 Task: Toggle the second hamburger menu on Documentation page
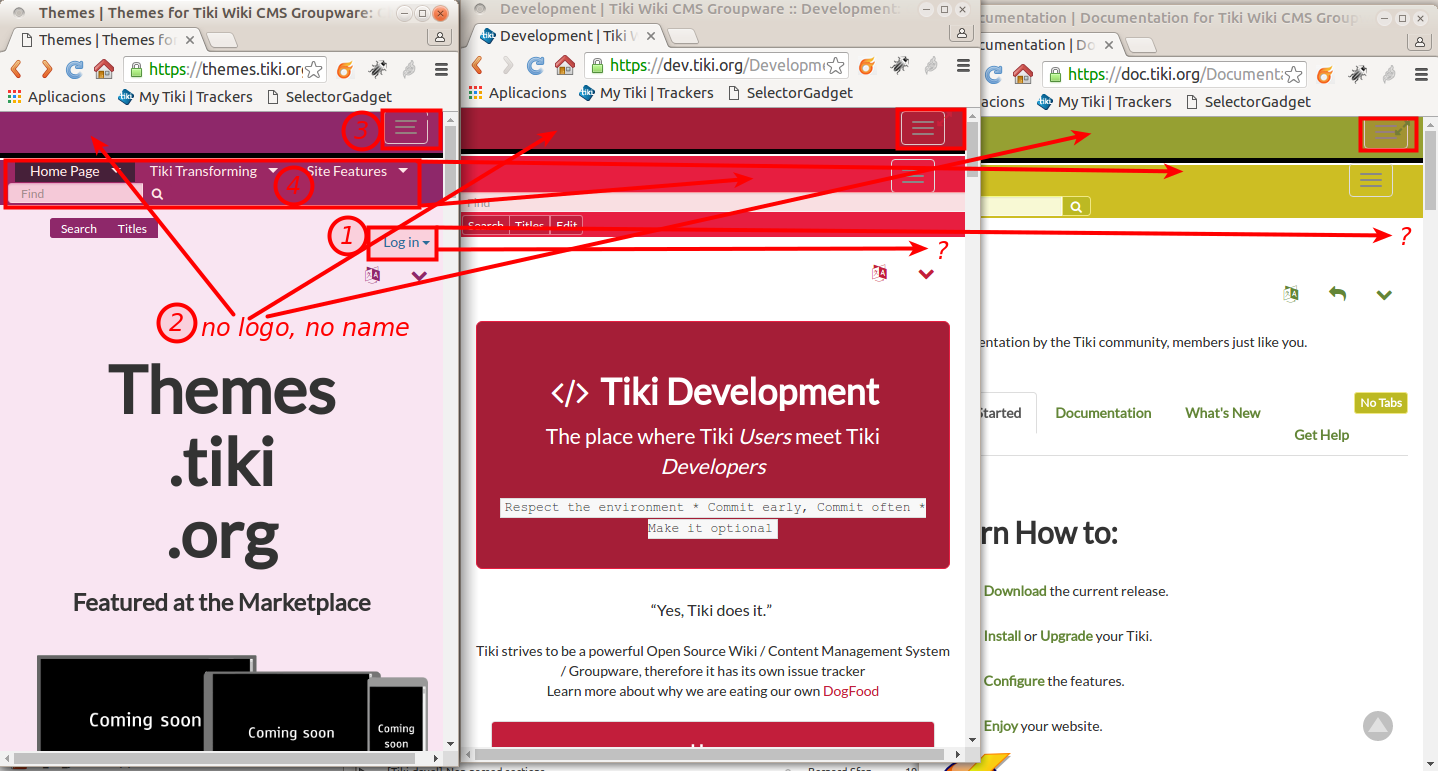pos(1371,180)
